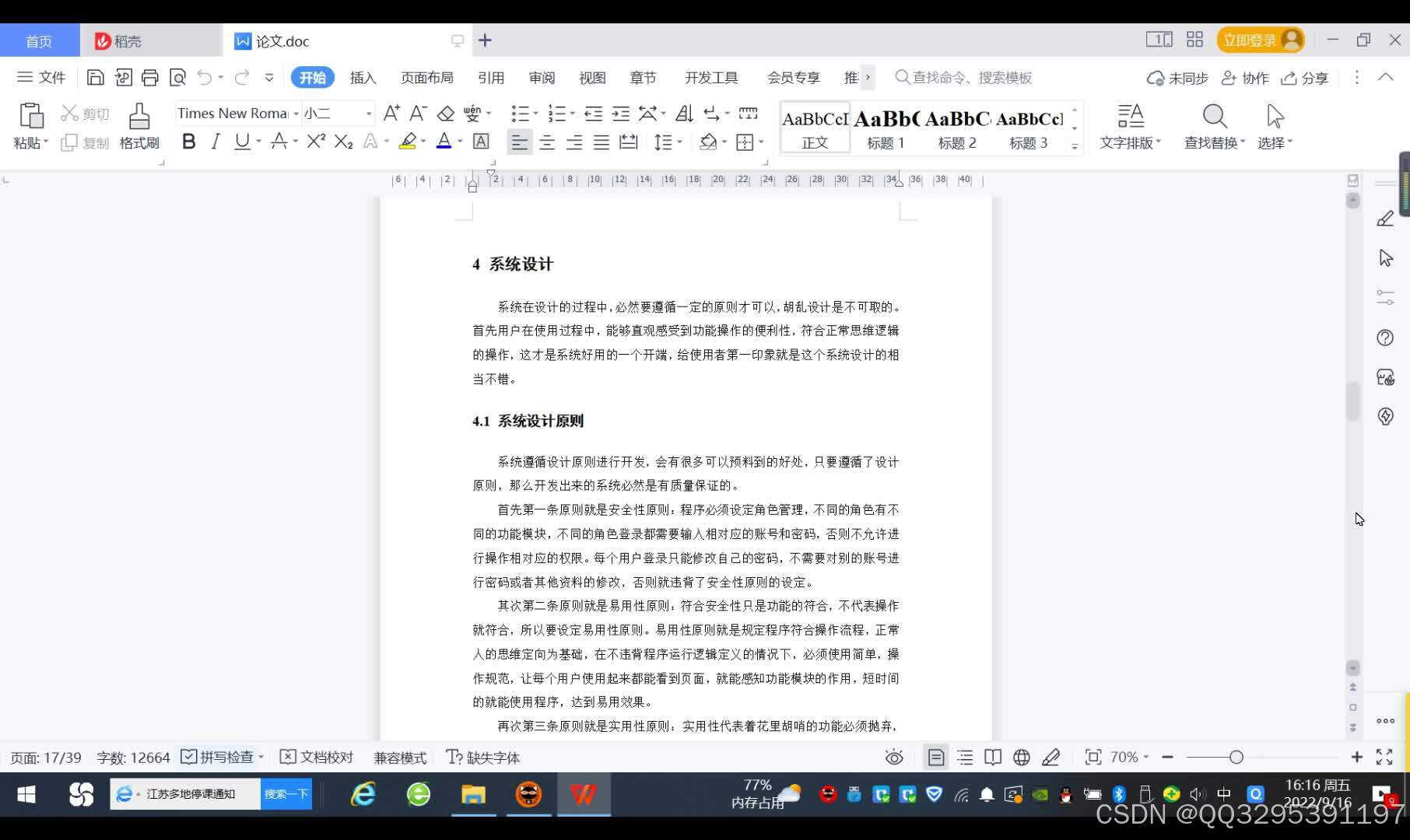The width and height of the screenshot is (1410, 840).
Task: Apply superscript formatting
Action: point(316,142)
